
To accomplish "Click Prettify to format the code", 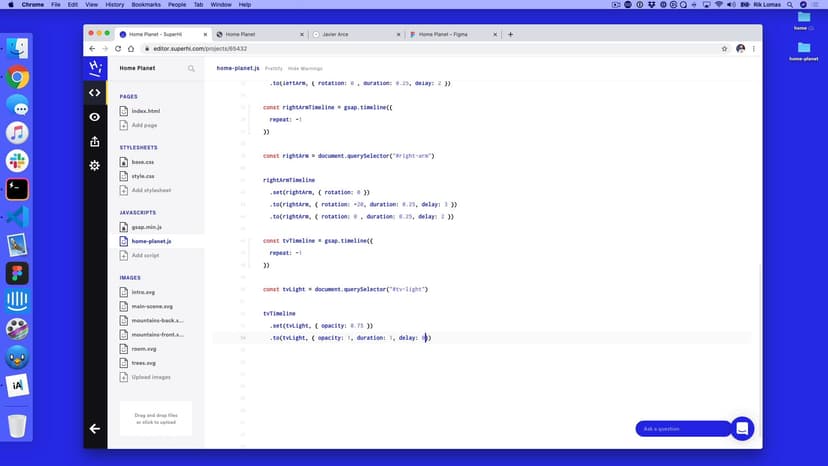I will 273,68.
